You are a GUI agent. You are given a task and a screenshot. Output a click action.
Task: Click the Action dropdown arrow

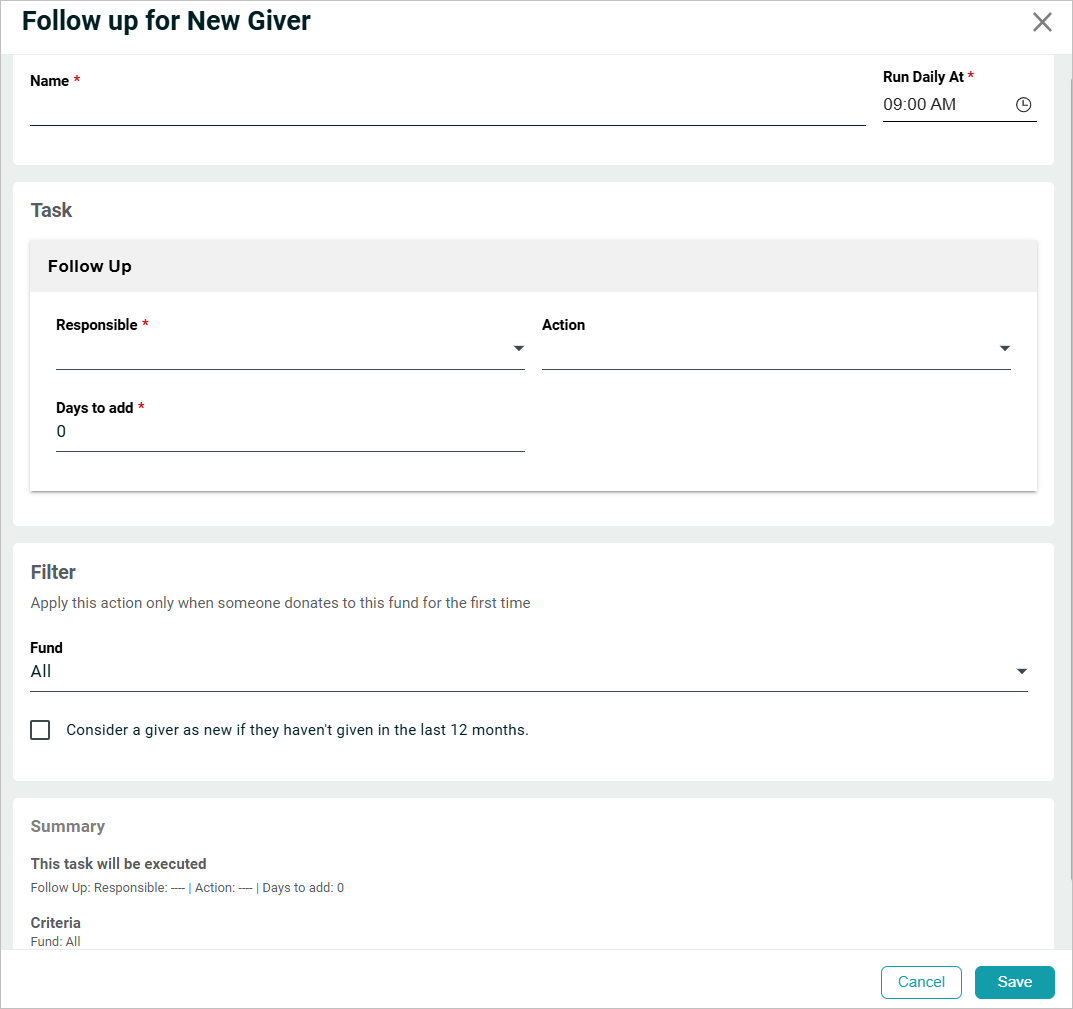coord(1004,349)
